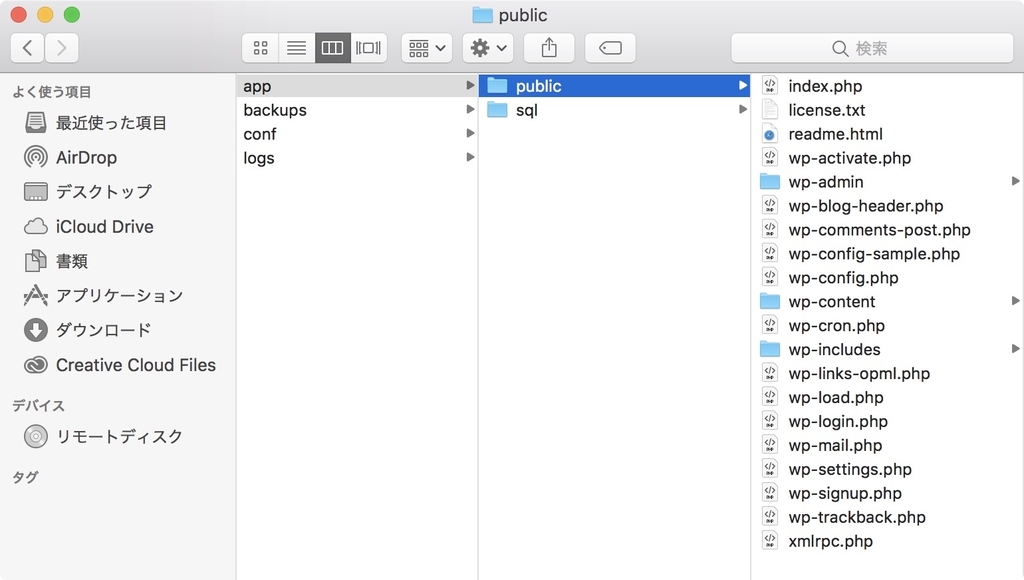Open アプリケーション in the sidebar
The height and width of the screenshot is (580, 1024).
[x=103, y=296]
